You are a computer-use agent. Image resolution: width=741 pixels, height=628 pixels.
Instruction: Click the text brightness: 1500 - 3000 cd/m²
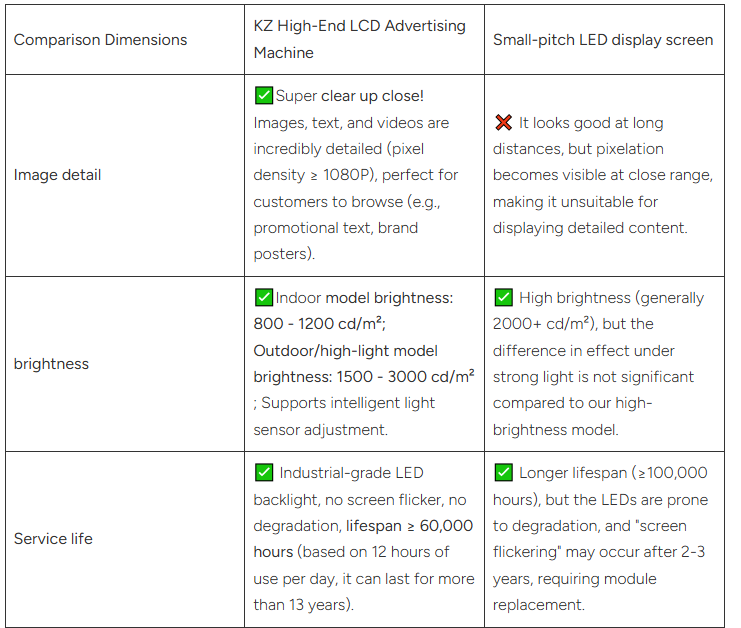[x=364, y=377]
